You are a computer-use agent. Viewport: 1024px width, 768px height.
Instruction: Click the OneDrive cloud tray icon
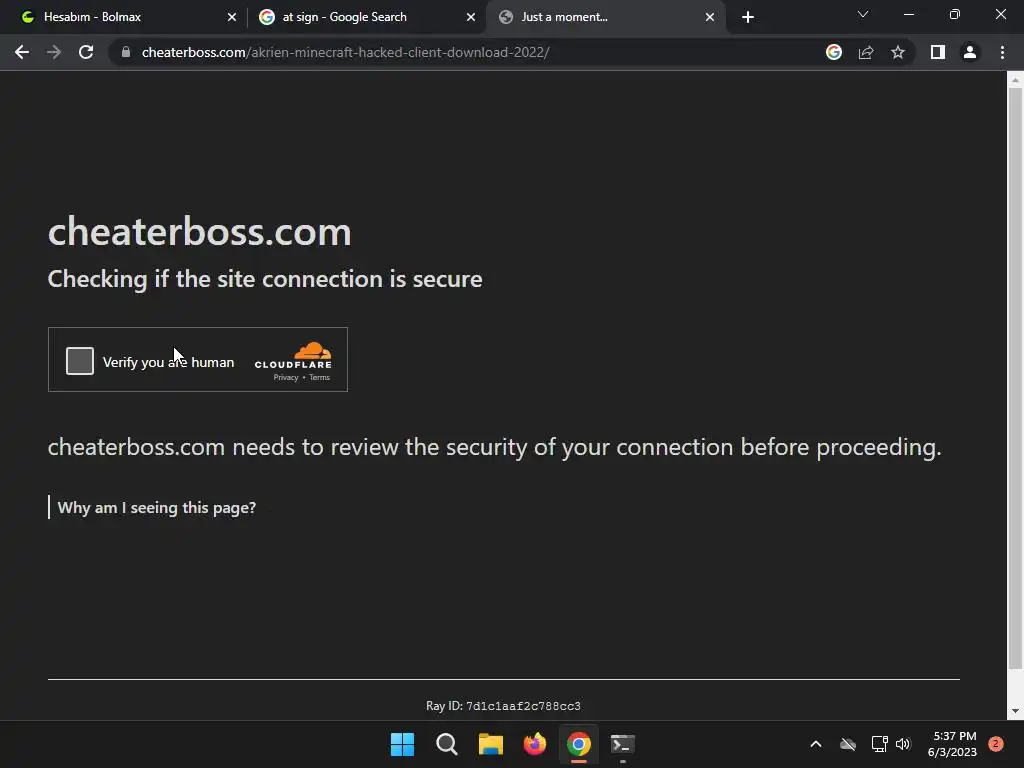(848, 744)
